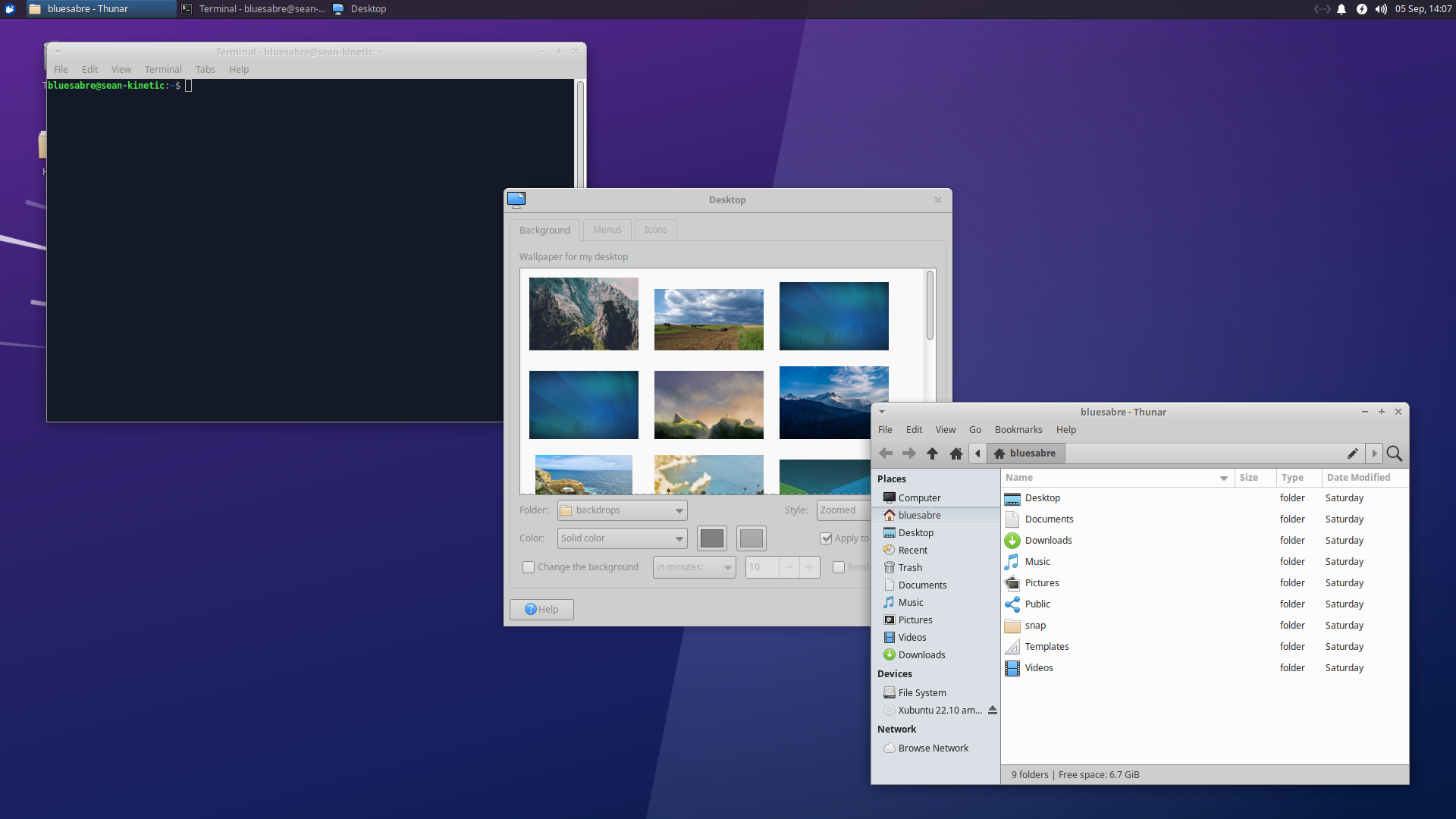Click the Thunar search icon
The image size is (1456, 819).
point(1394,453)
